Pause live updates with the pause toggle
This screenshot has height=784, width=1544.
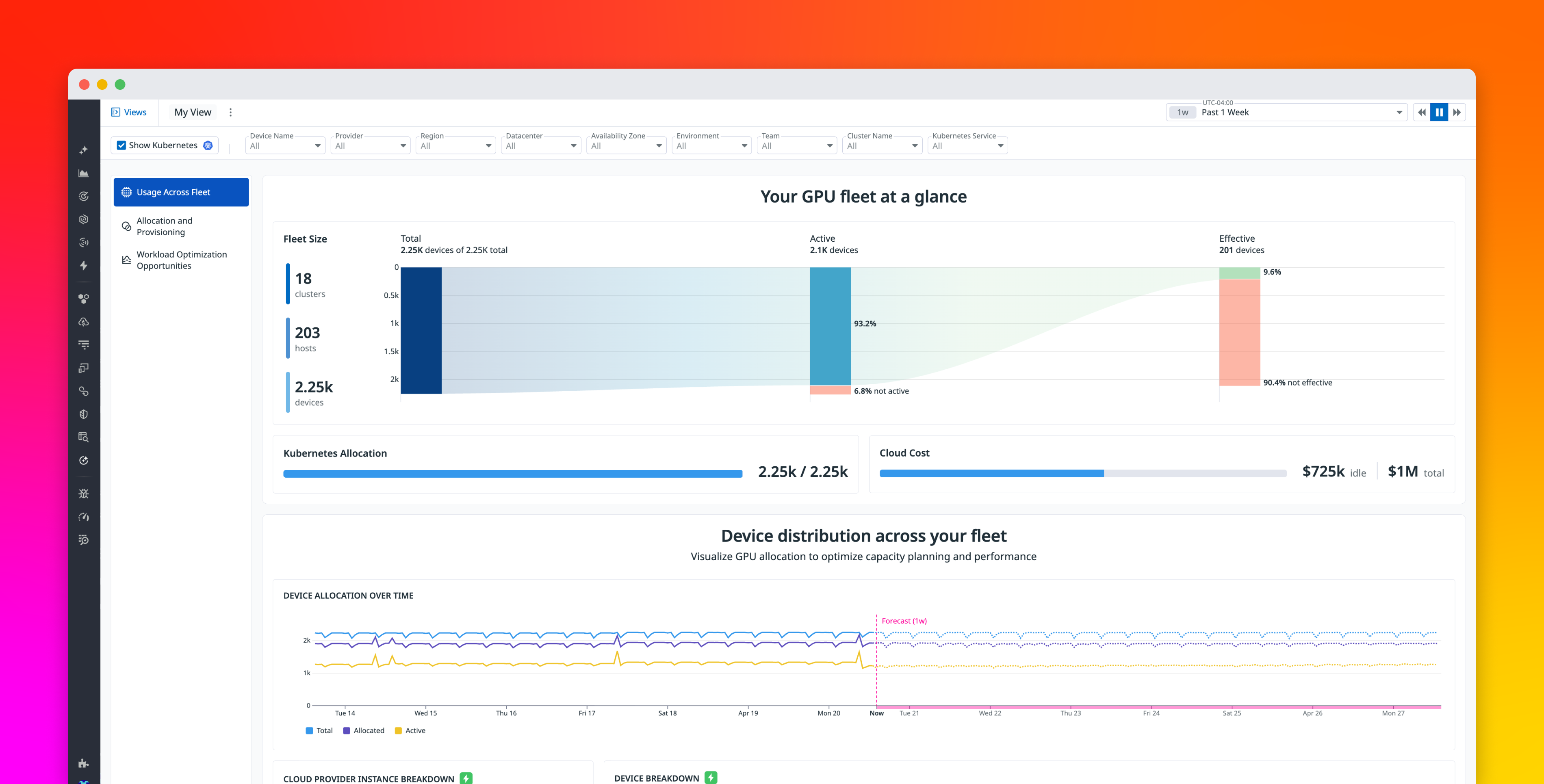[1439, 112]
